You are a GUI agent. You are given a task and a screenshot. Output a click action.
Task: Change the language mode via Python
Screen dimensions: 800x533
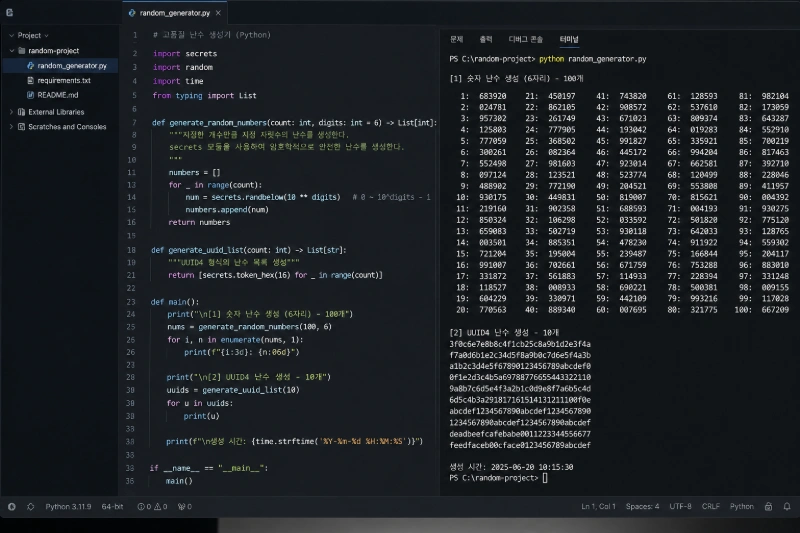point(742,507)
